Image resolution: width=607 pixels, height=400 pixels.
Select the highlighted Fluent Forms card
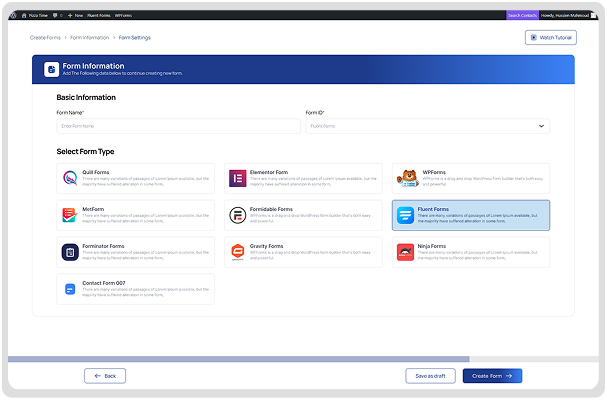(471, 215)
